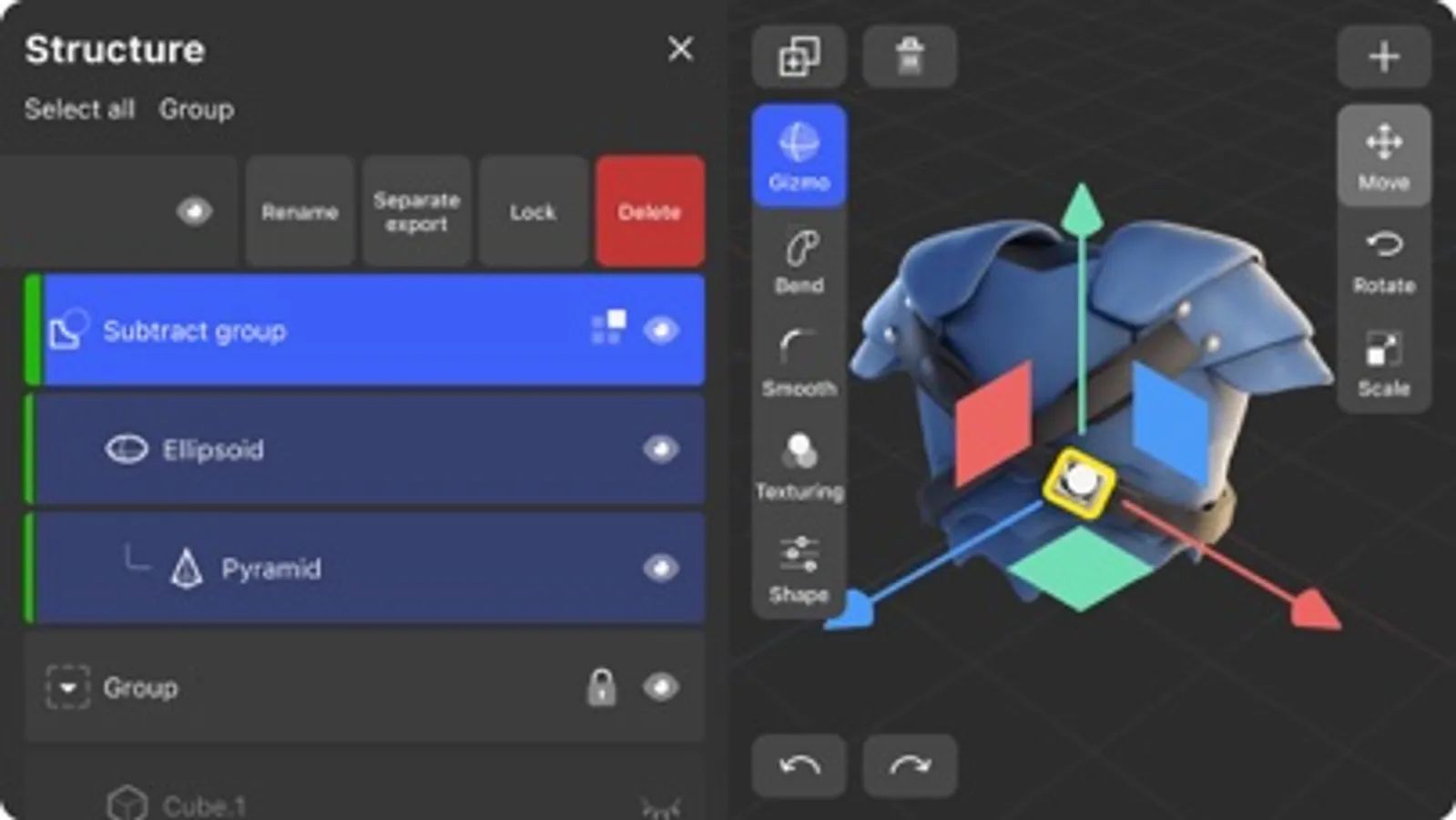Screen dimensions: 1456x820
Task: Open the Shape settings tool
Action: 799,570
